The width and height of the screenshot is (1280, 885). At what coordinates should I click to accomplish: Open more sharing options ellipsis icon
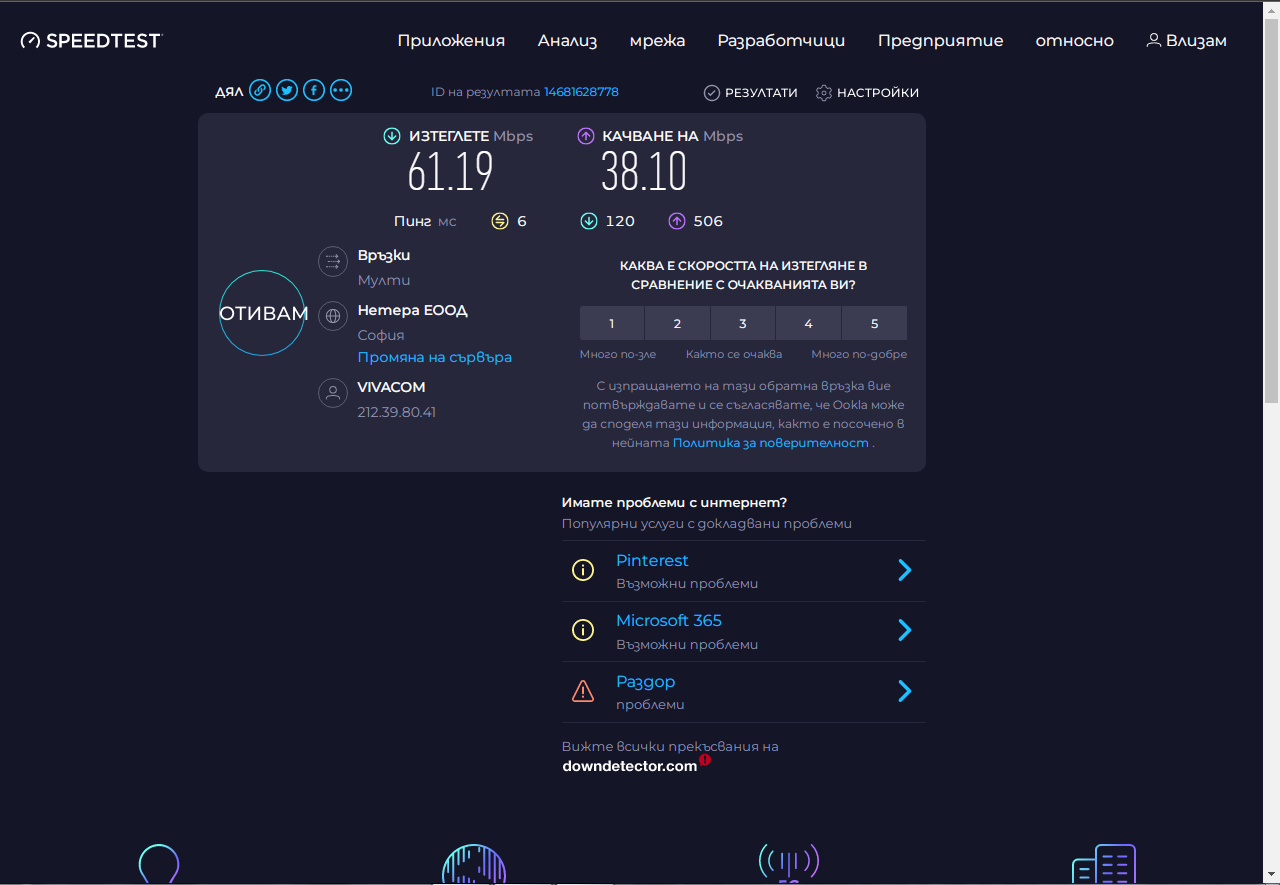[341, 91]
